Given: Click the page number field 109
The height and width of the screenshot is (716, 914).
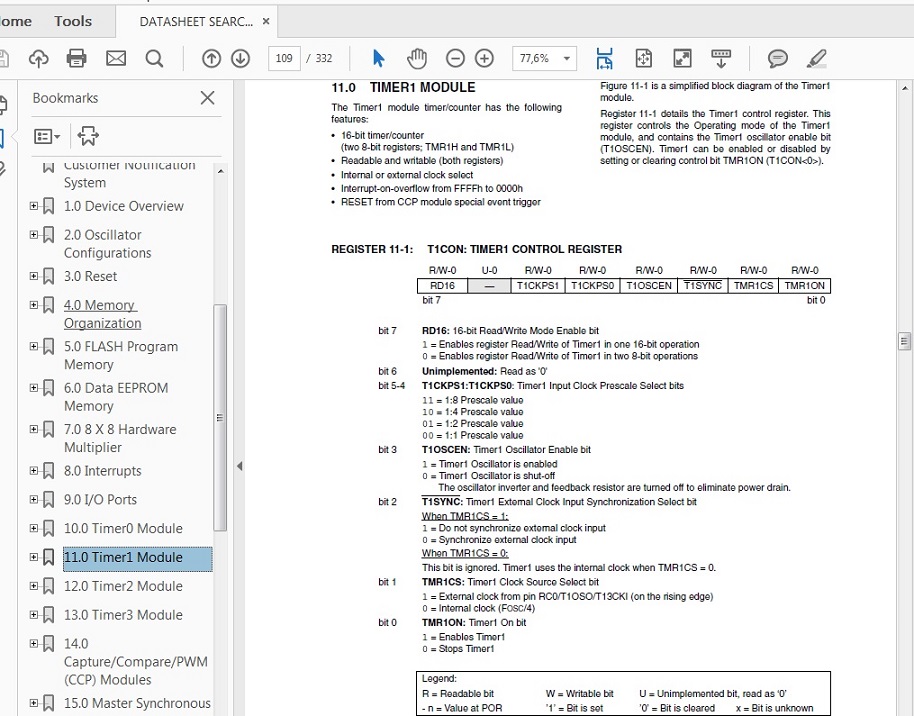Looking at the screenshot, I should point(284,58).
